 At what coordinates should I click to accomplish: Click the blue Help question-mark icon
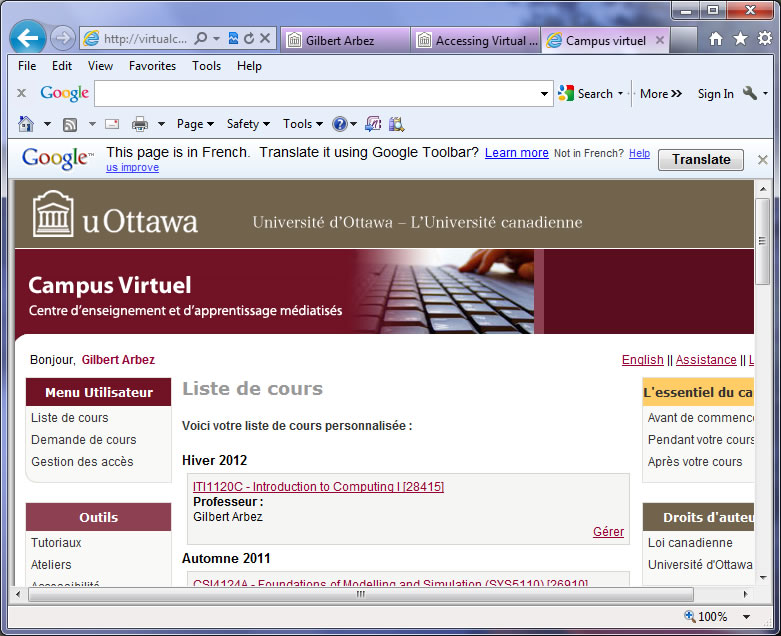click(x=340, y=124)
